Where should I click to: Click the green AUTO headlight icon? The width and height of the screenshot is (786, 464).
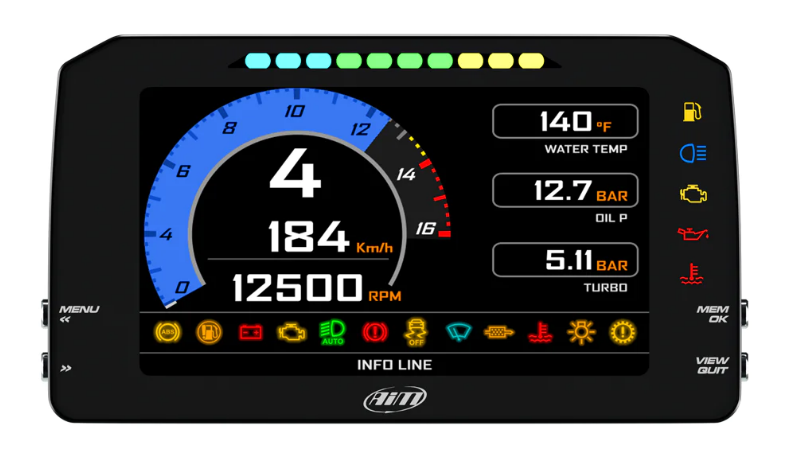coord(332,331)
